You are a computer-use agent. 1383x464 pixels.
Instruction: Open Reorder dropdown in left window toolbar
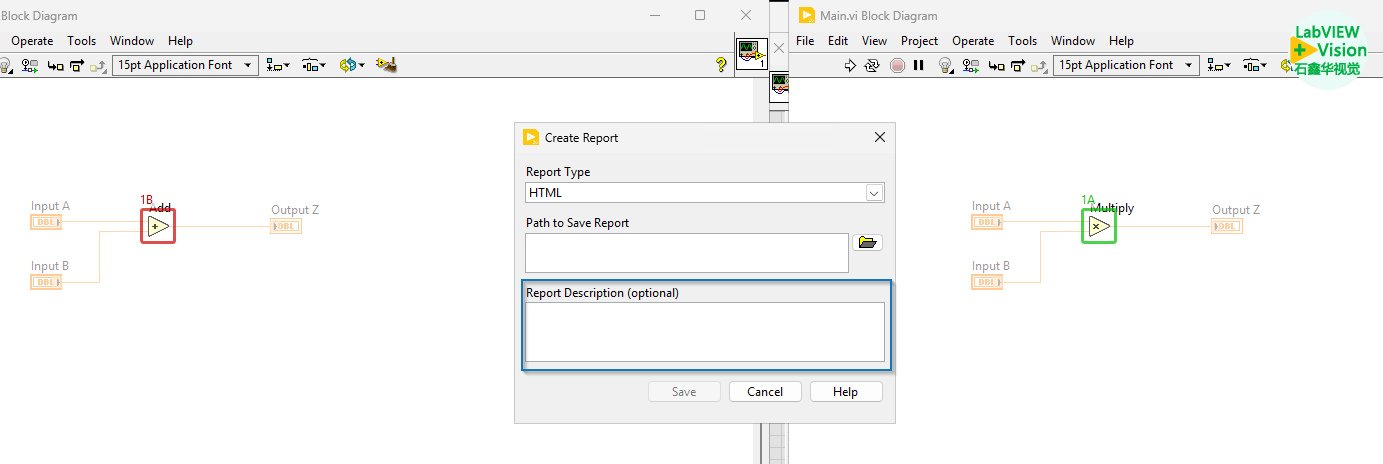[352, 65]
